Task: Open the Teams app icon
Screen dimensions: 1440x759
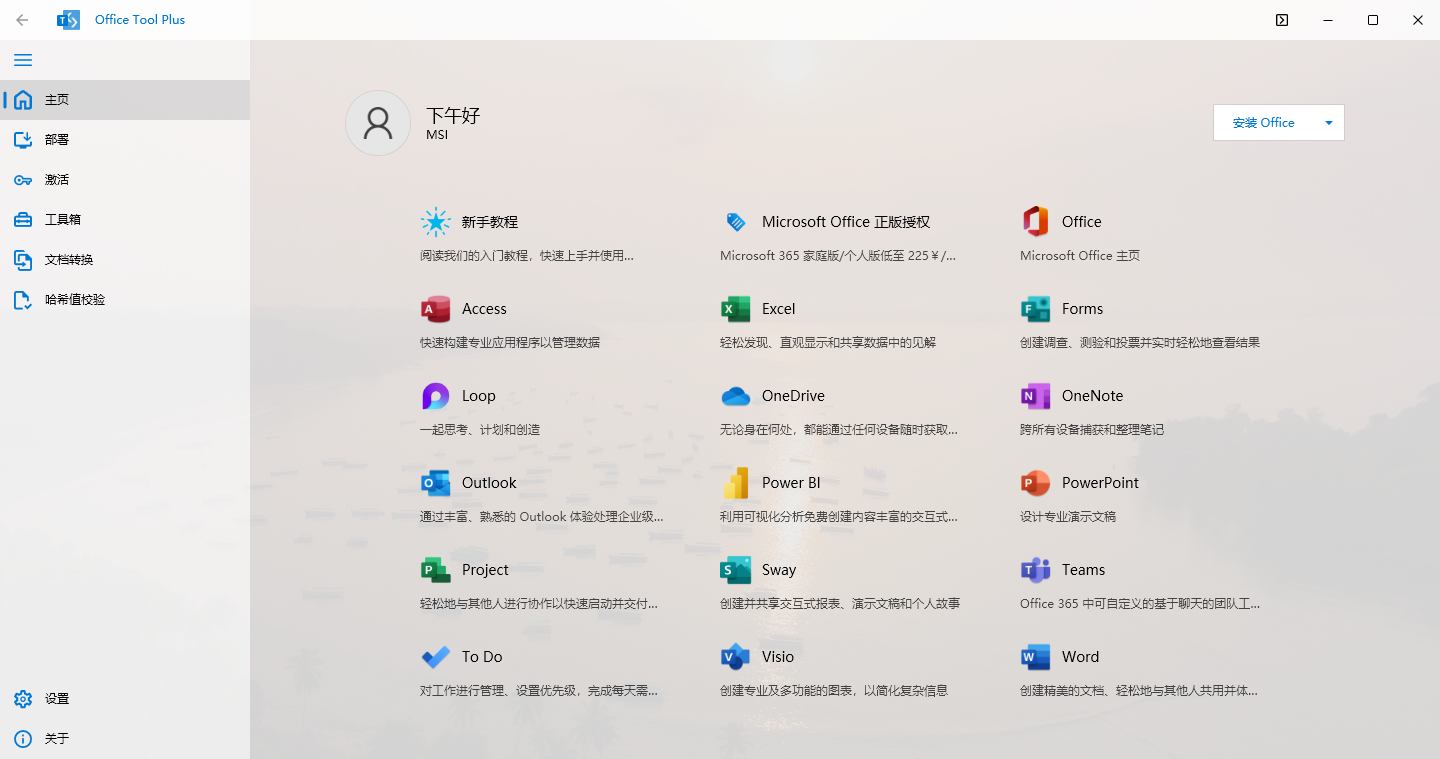Action: click(1036, 570)
